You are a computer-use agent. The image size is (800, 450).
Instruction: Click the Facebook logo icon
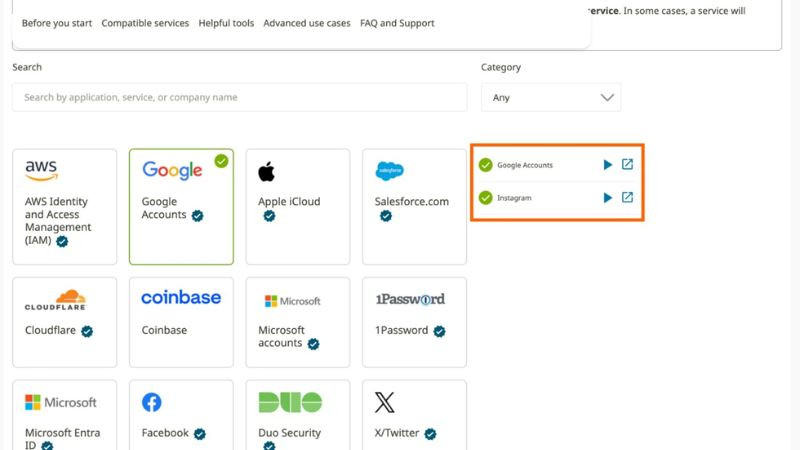tap(151, 402)
